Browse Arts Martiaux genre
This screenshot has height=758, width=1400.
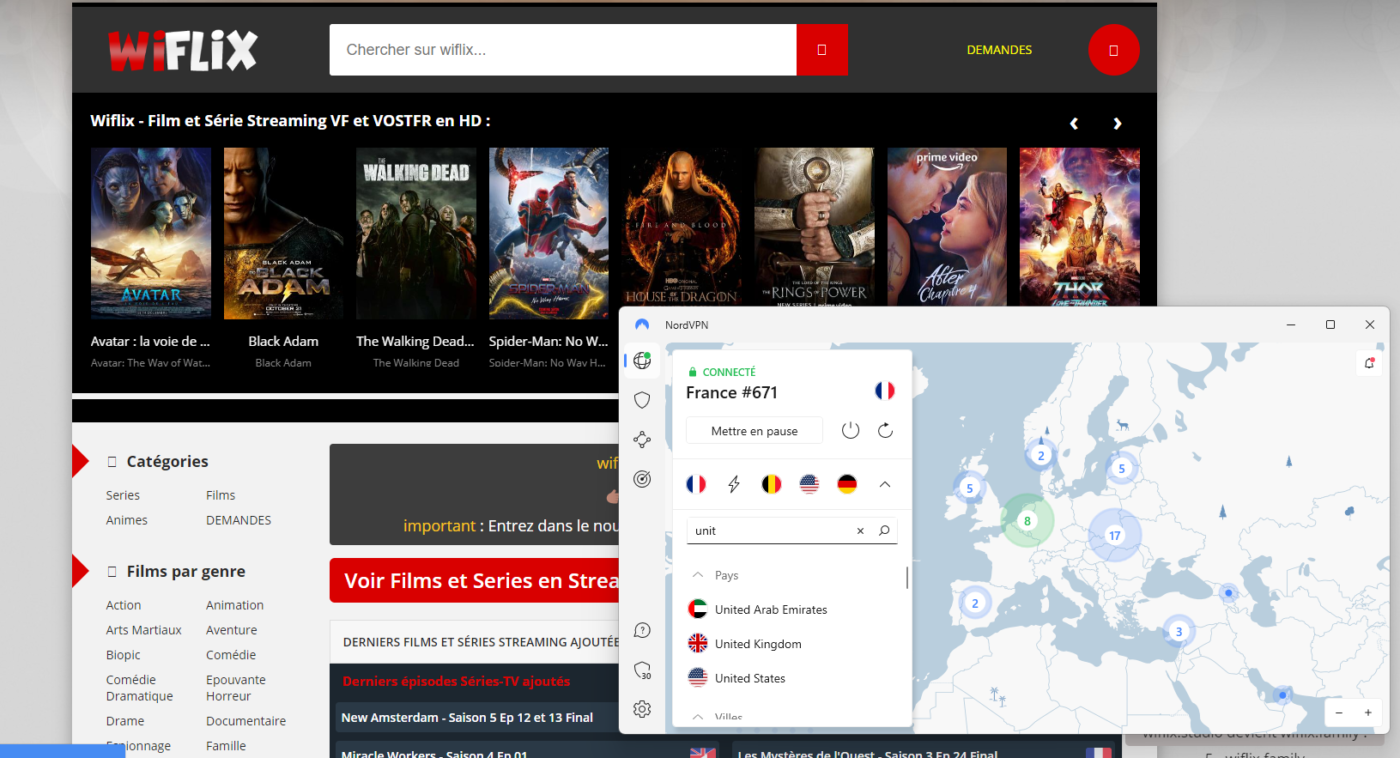(144, 630)
